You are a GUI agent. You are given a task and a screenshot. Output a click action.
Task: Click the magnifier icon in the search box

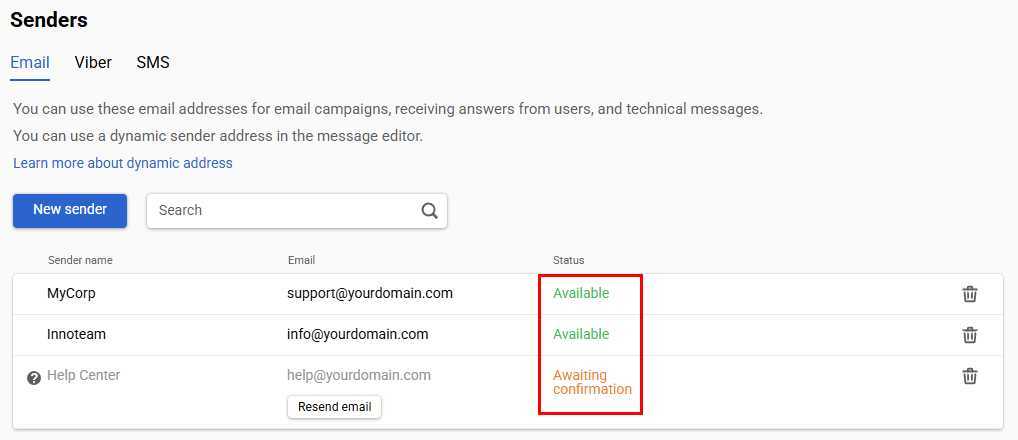[x=429, y=210]
